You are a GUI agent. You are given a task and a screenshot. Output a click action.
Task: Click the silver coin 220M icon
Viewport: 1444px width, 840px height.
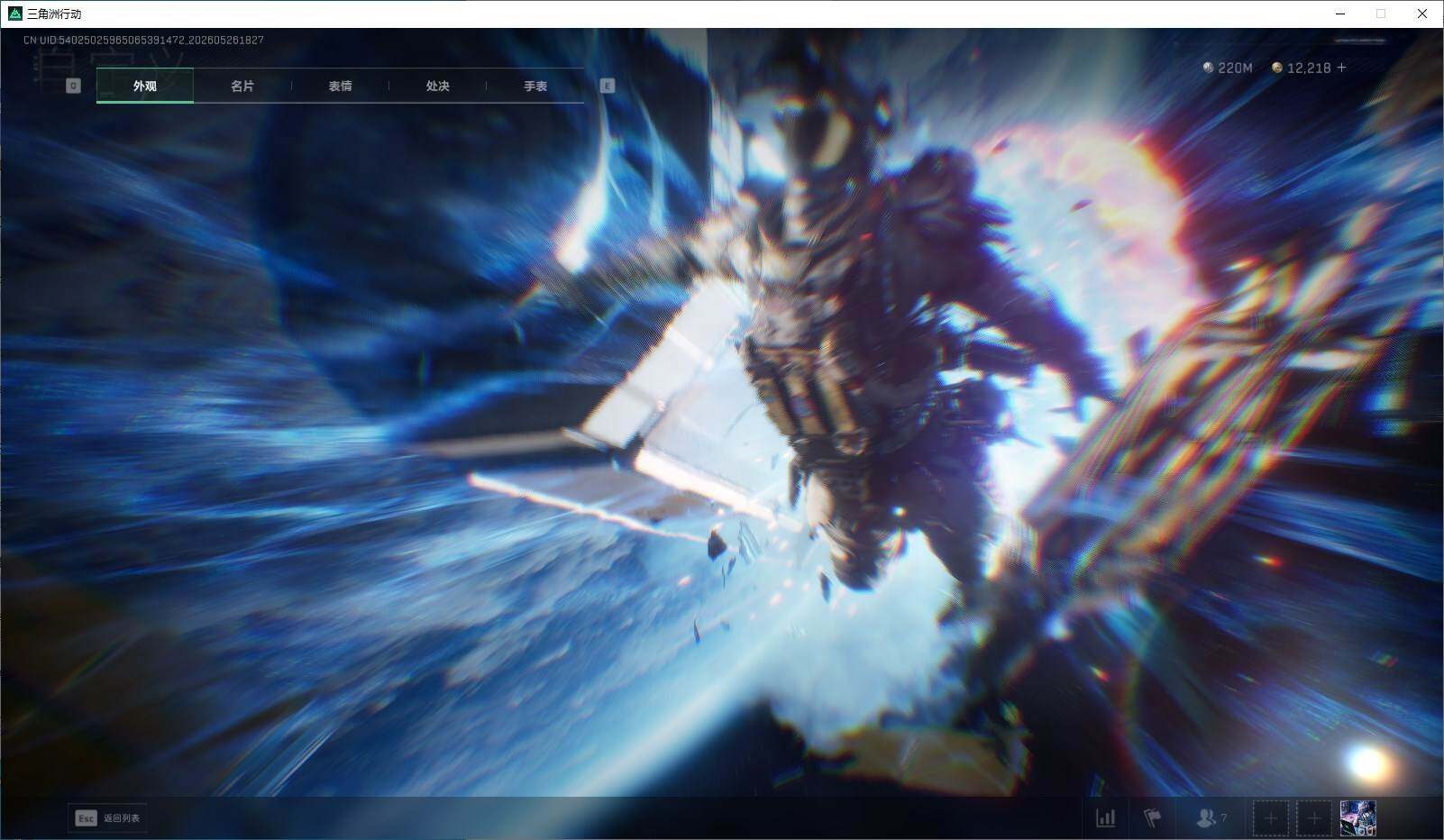(1208, 68)
